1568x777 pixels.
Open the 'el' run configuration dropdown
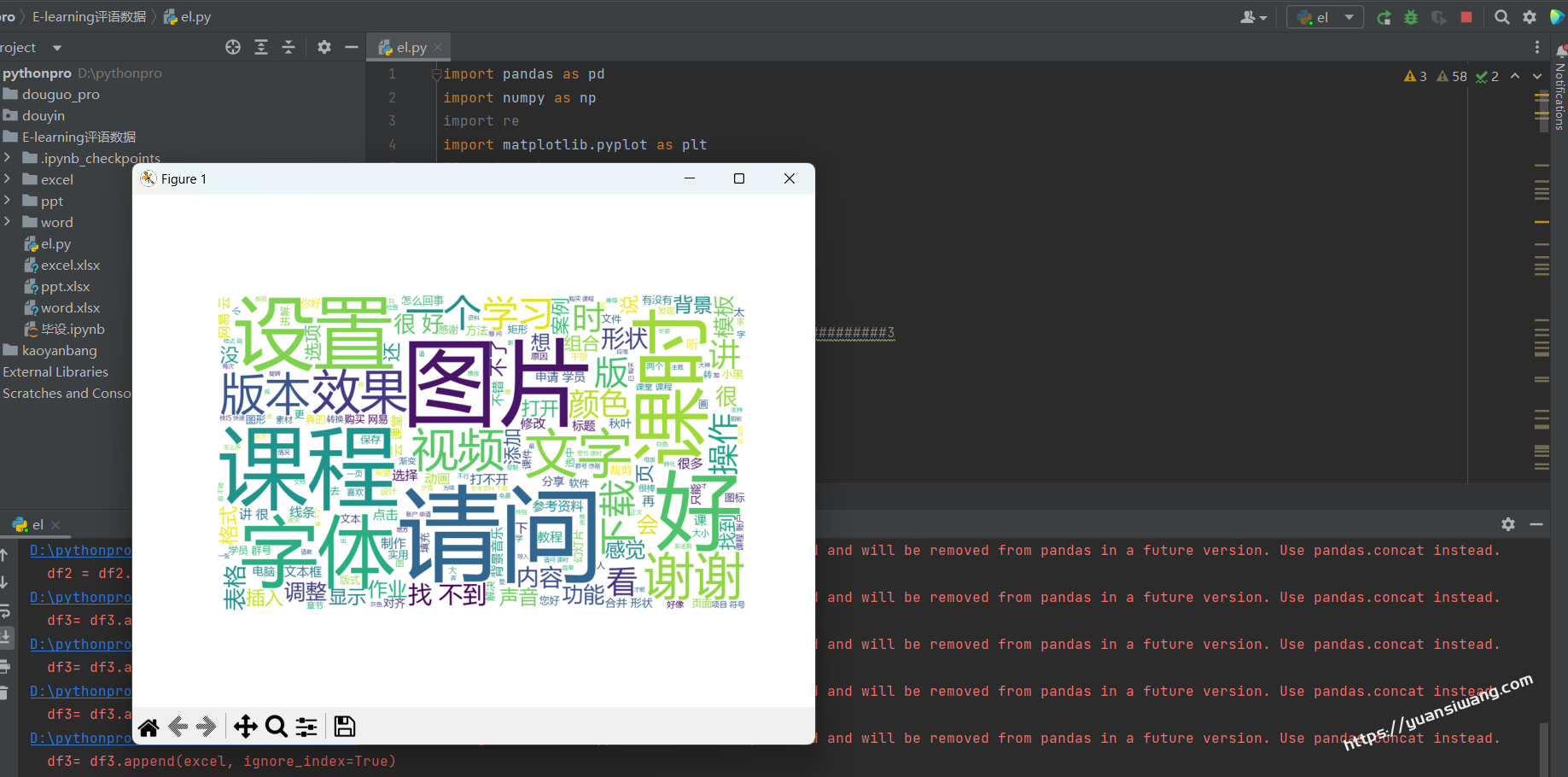coord(1325,17)
